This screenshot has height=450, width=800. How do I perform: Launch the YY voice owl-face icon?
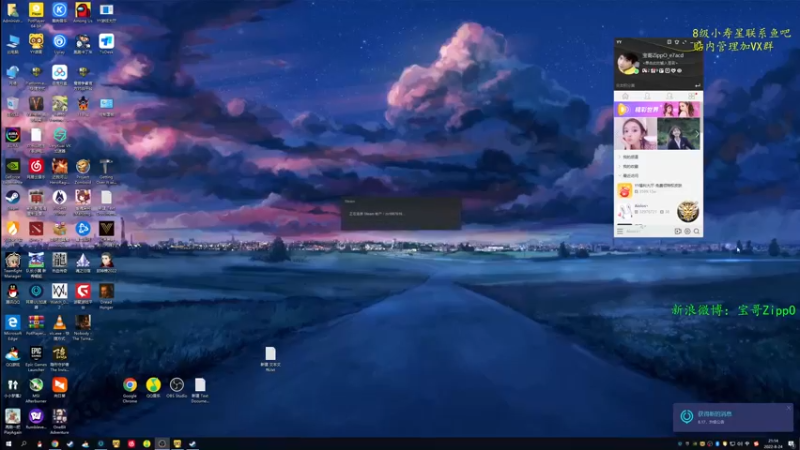36,43
